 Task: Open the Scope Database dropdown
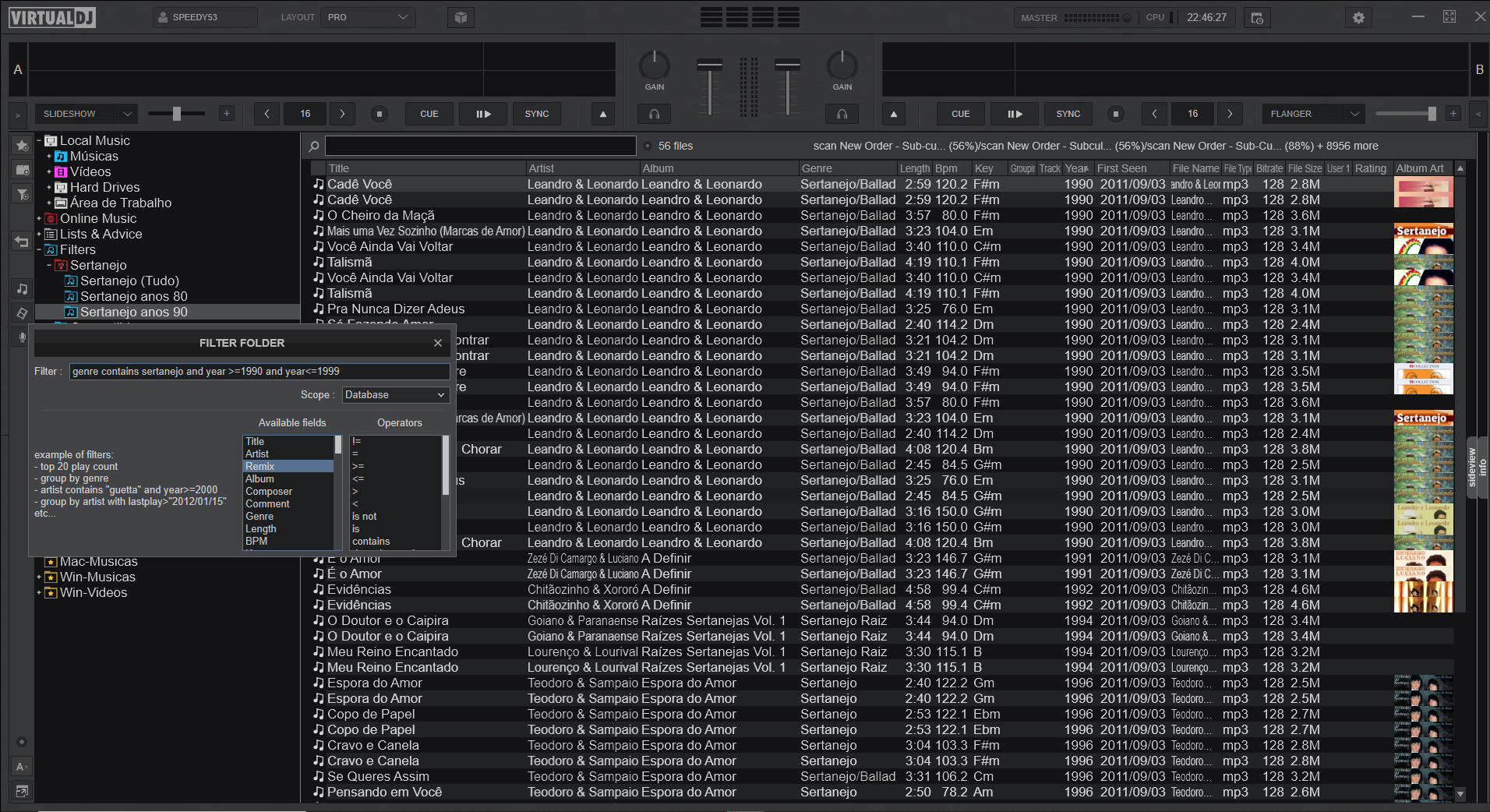(x=395, y=395)
